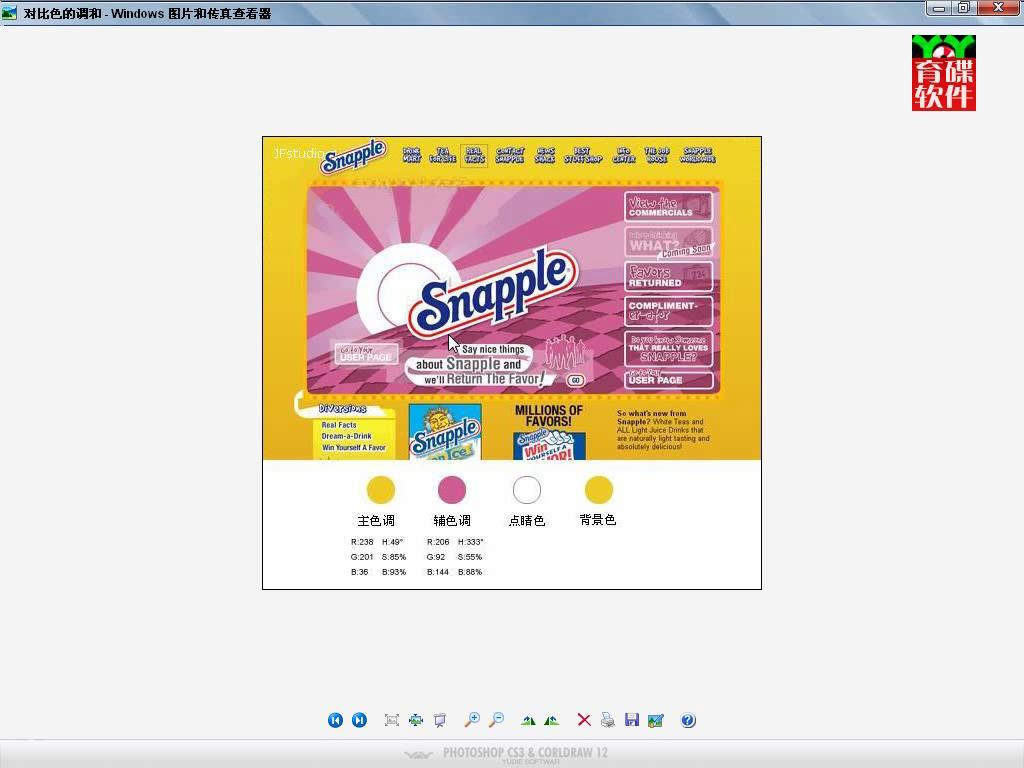Click View the Commercials in the picture
This screenshot has width=1024, height=768.
click(669, 207)
